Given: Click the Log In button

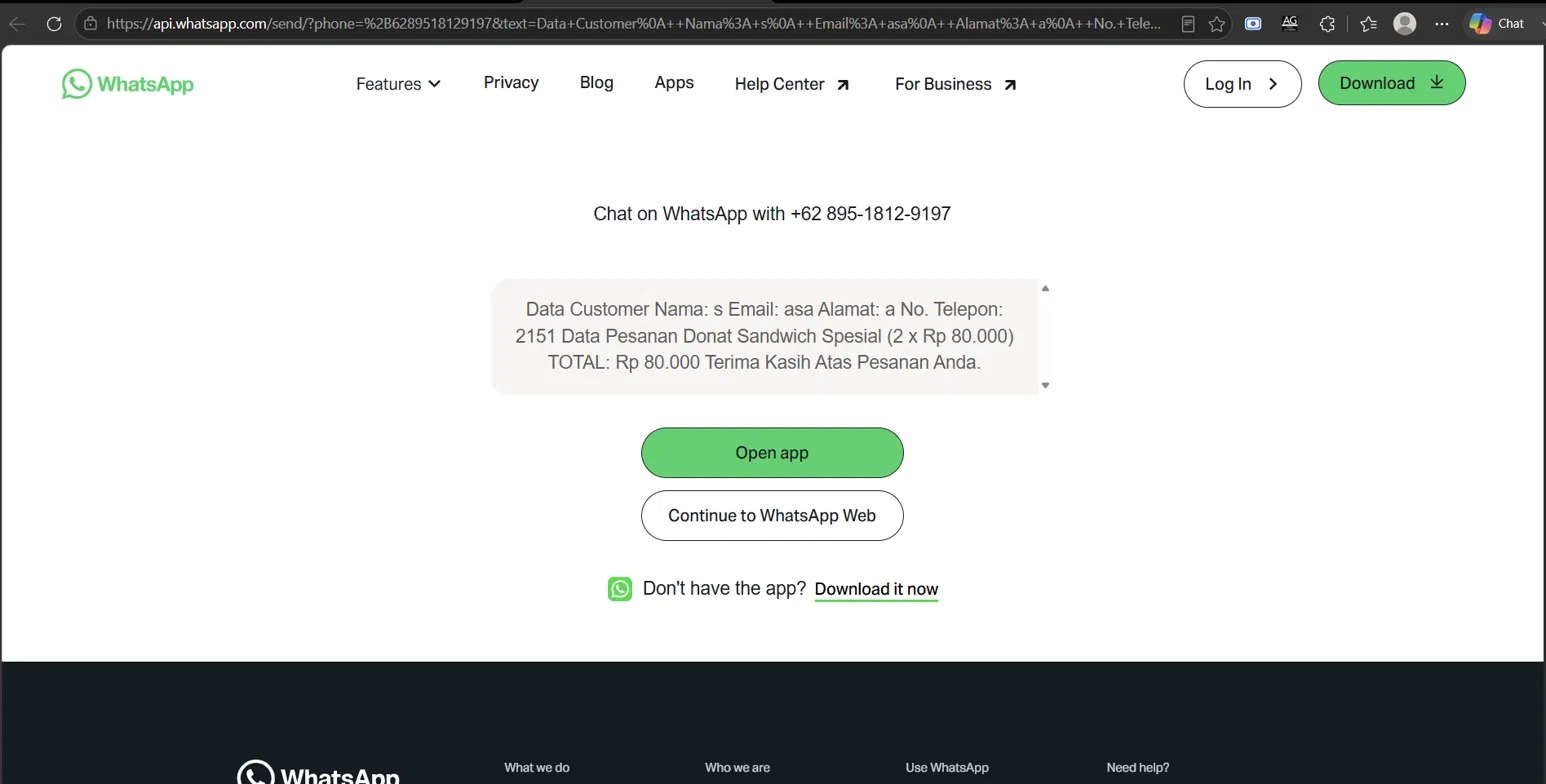Looking at the screenshot, I should tap(1242, 84).
